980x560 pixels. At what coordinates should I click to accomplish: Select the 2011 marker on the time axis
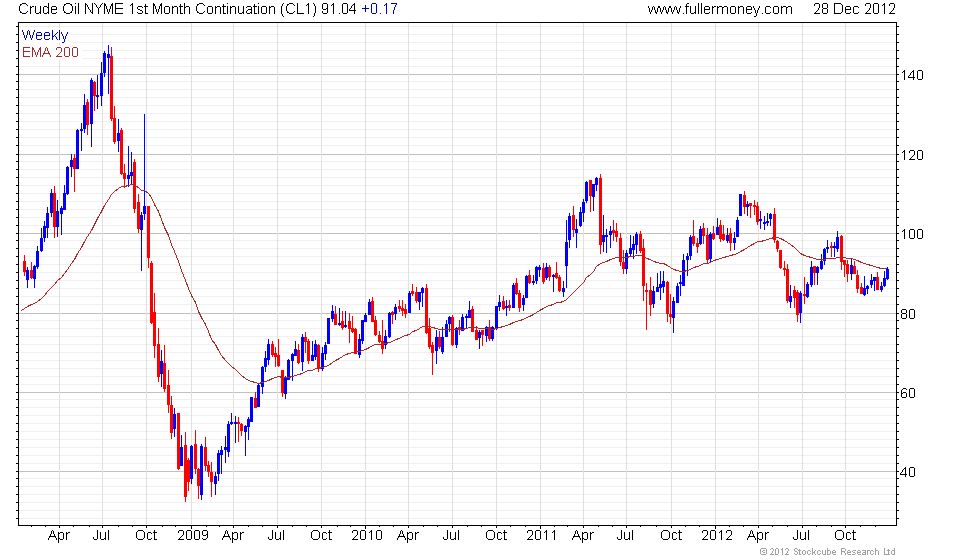pyautogui.click(x=544, y=535)
